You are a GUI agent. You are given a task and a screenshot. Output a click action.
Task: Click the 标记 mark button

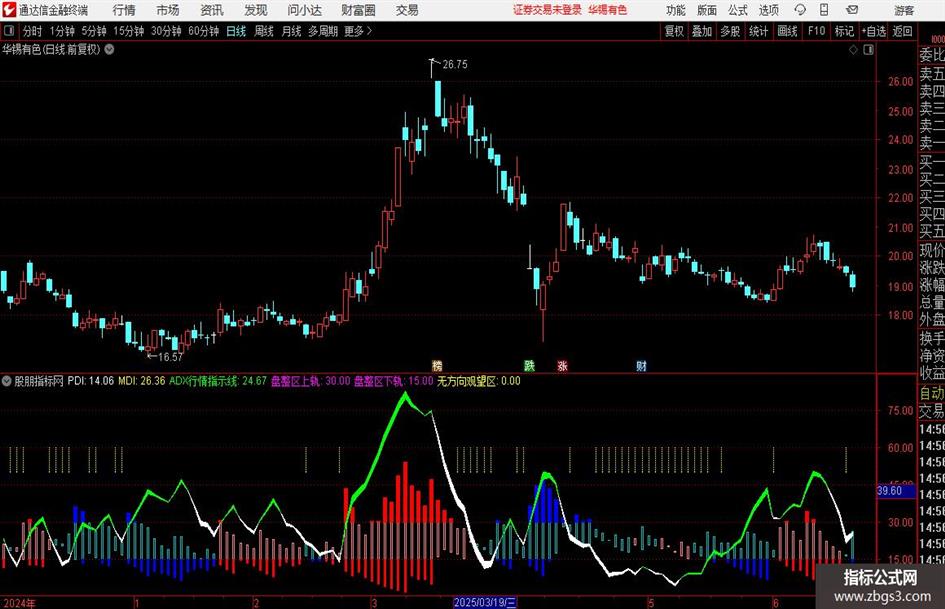tap(844, 31)
